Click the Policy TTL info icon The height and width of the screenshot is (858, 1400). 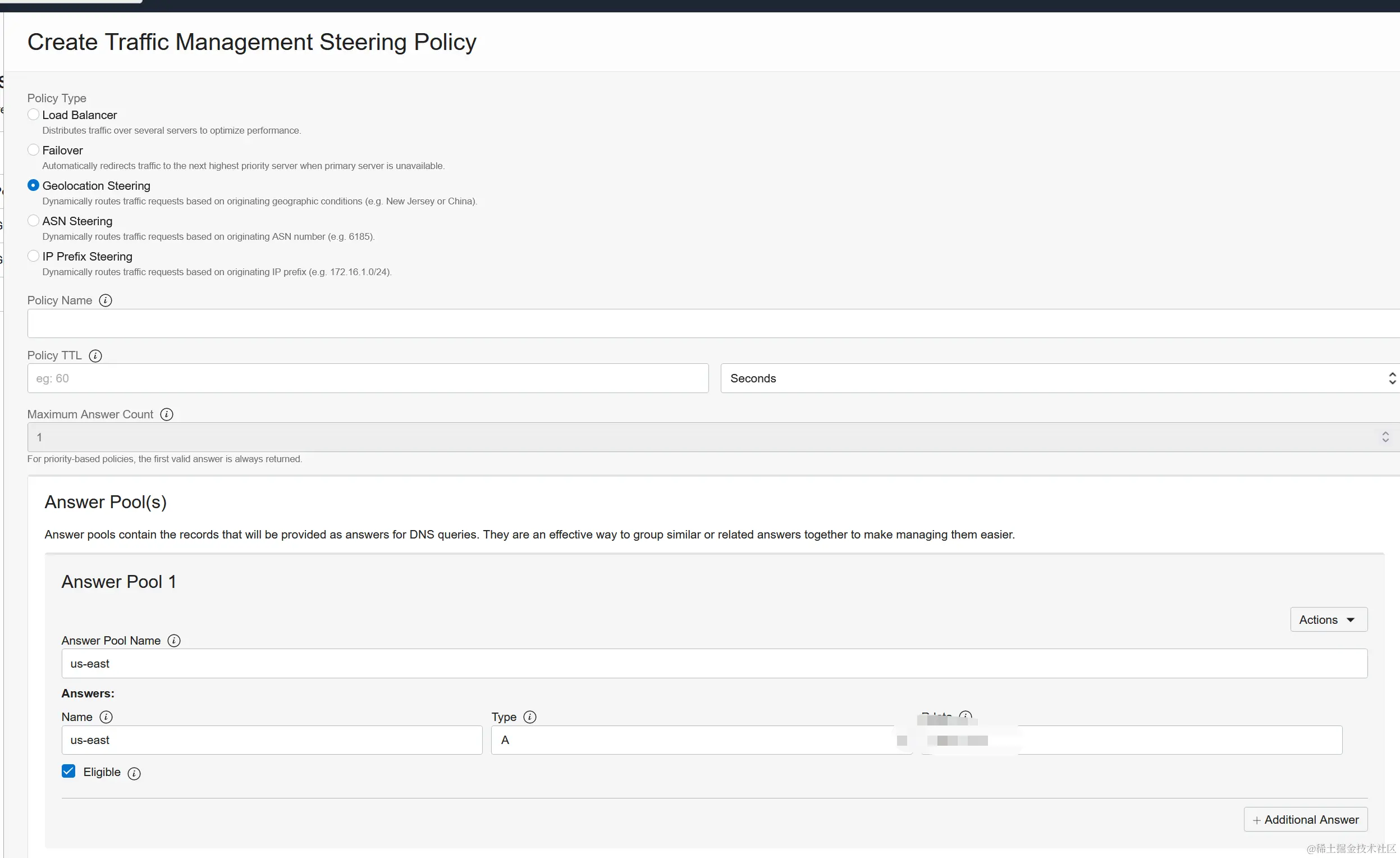(x=95, y=355)
